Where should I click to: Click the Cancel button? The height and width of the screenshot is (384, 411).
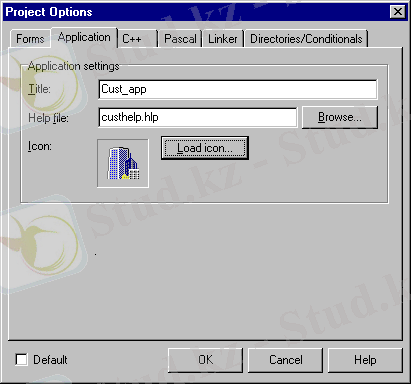(x=286, y=360)
